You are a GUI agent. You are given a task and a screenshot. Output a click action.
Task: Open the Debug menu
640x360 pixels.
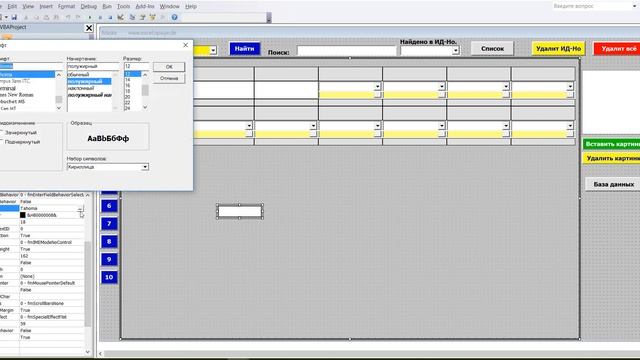click(x=89, y=7)
